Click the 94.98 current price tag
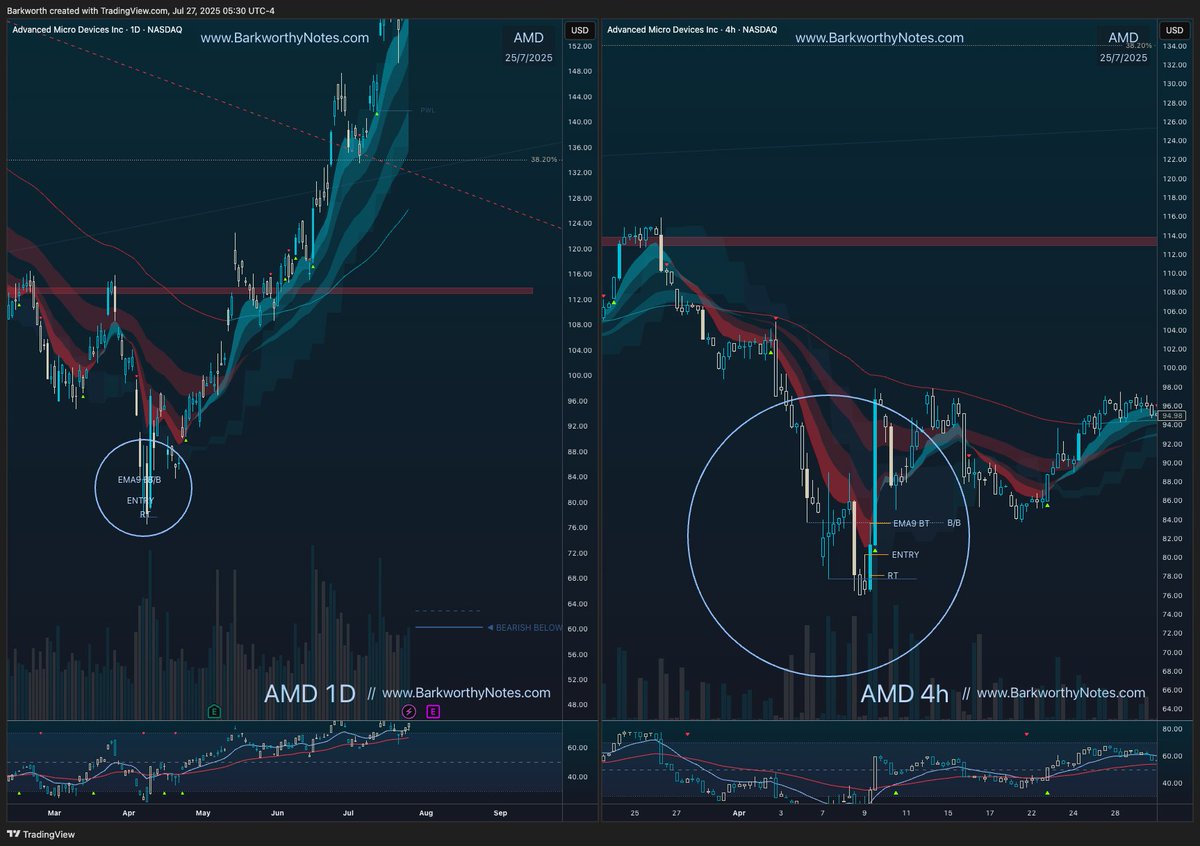Viewport: 1200px width, 846px height. point(1174,415)
